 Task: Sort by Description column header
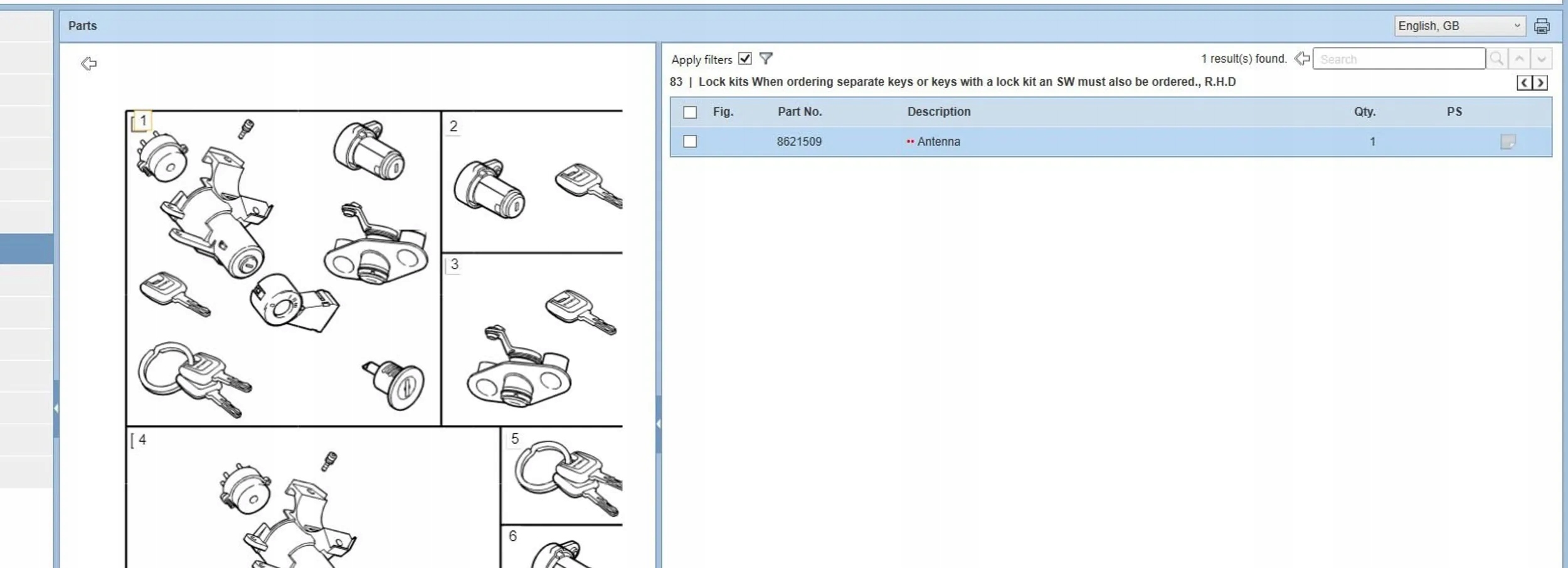pyautogui.click(x=939, y=112)
